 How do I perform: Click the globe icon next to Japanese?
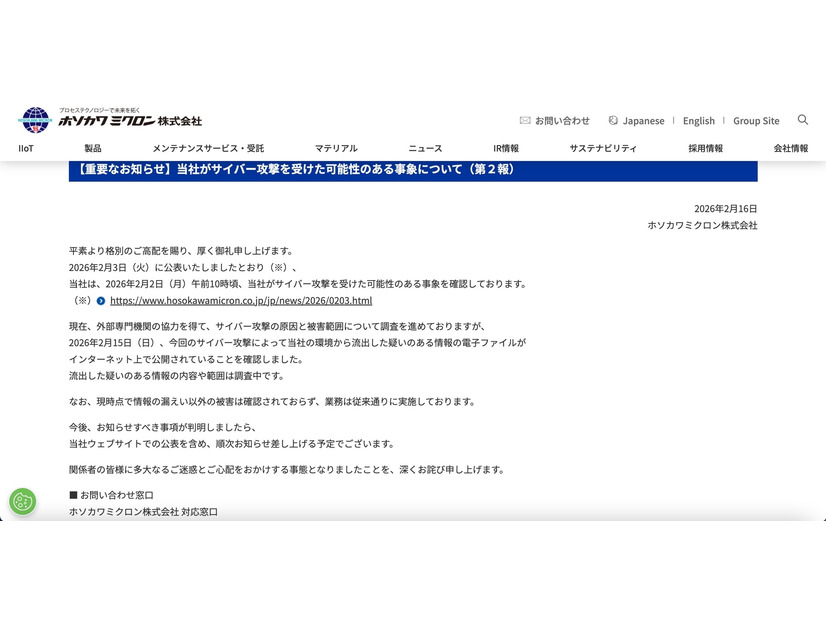[613, 120]
